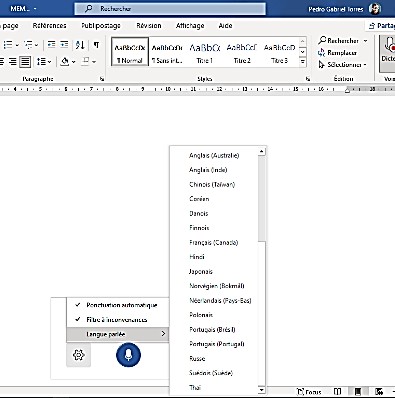The width and height of the screenshot is (395, 398).
Task: Open the Publipostage tab
Action: coord(101,26)
